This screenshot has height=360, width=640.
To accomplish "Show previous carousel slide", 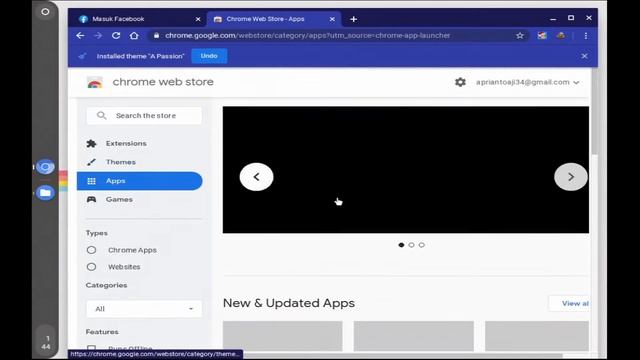I will [256, 177].
